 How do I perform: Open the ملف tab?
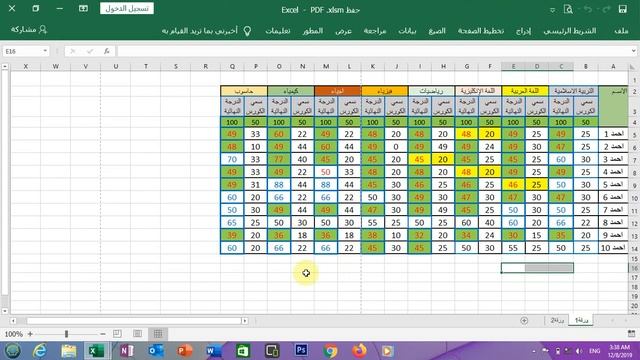click(621, 31)
